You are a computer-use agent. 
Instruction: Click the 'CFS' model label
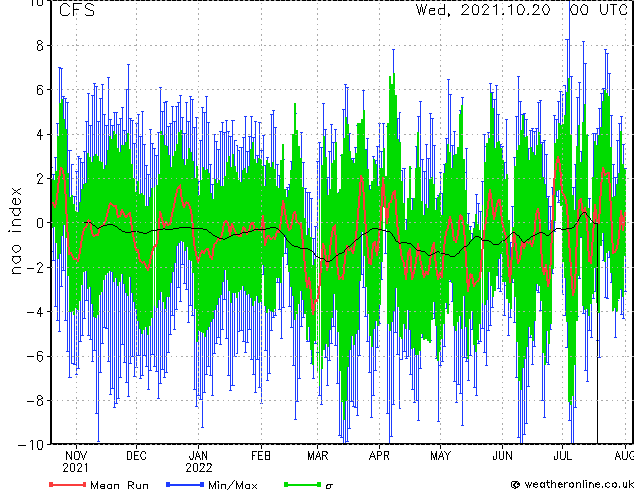point(77,10)
